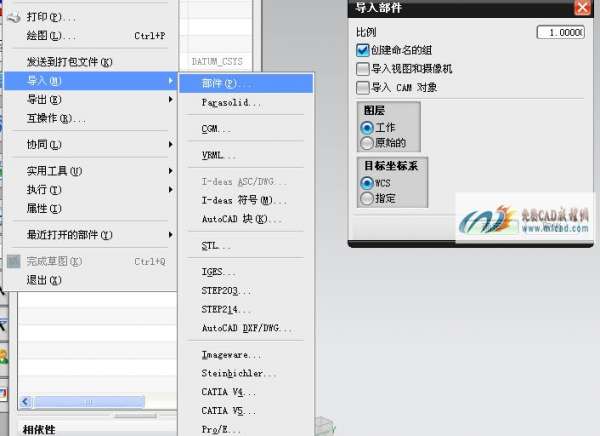This screenshot has width=600, height=436.
Task: Open the Plot (绘图) menu entry
Action: coord(90,36)
